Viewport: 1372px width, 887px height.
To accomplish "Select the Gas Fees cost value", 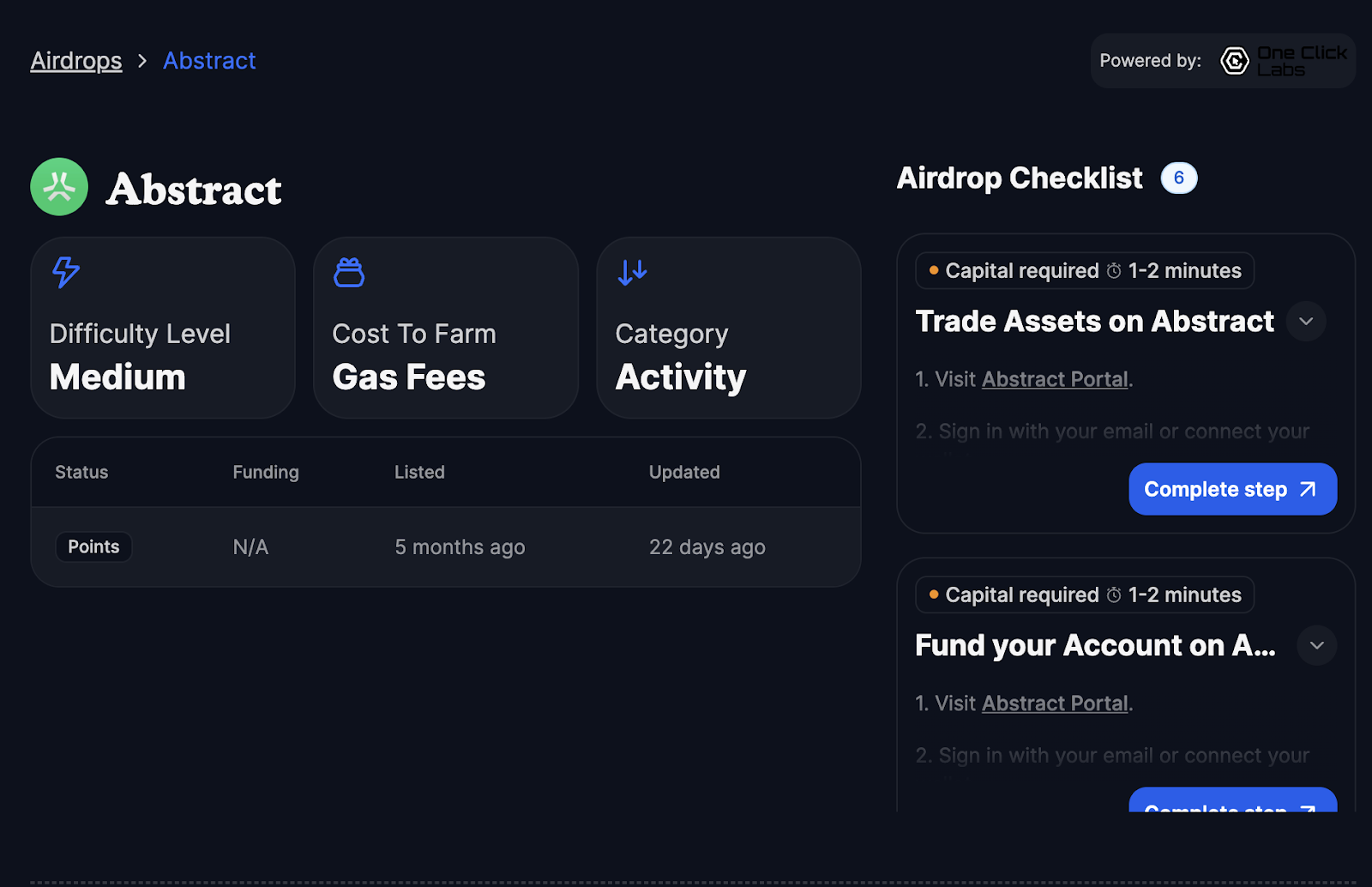I will [x=409, y=377].
